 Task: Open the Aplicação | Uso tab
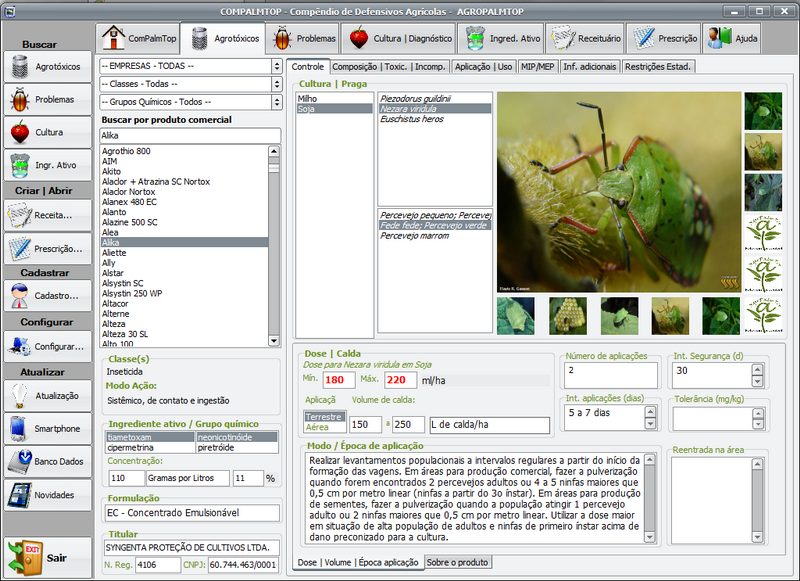[484, 67]
